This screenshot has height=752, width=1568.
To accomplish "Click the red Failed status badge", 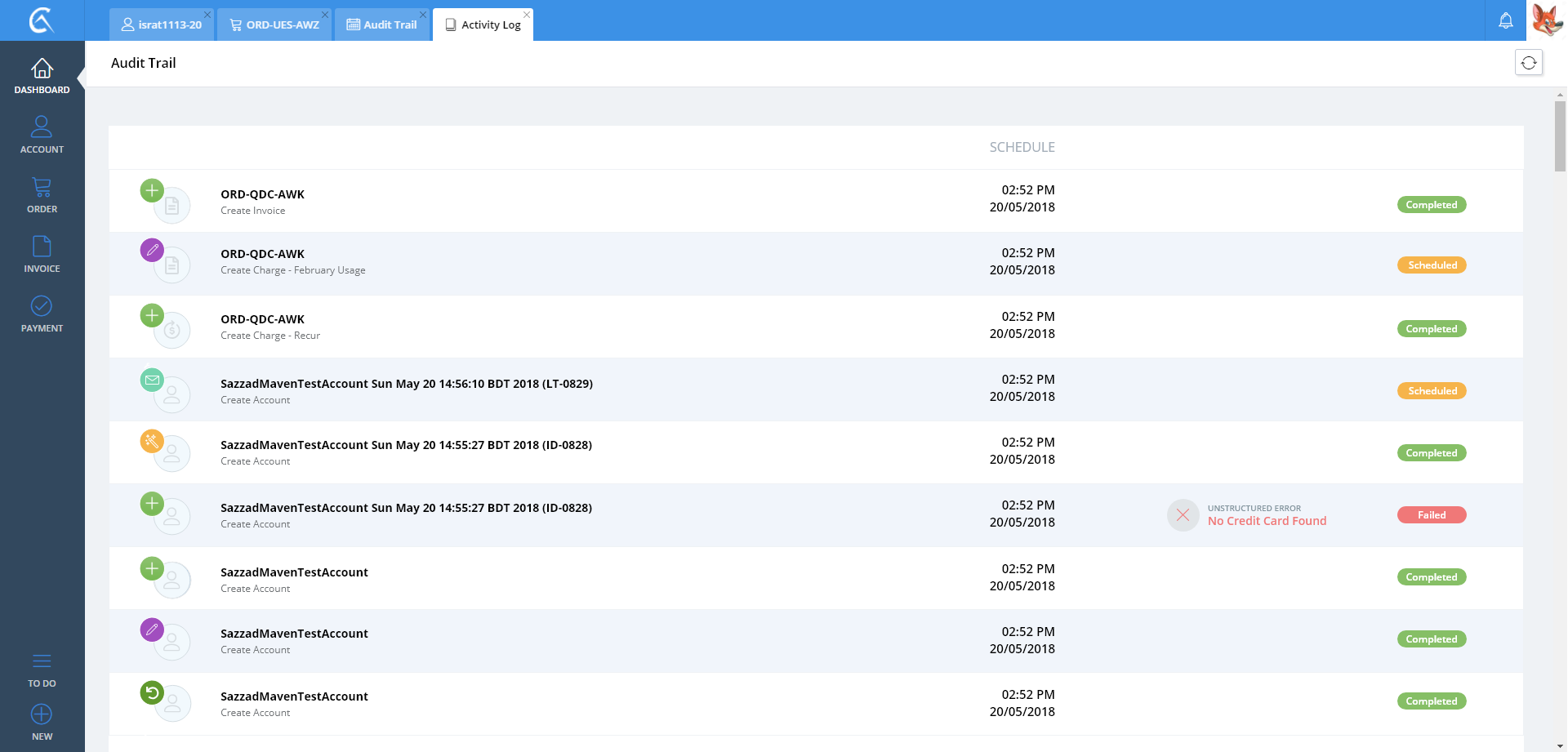I will (x=1431, y=515).
